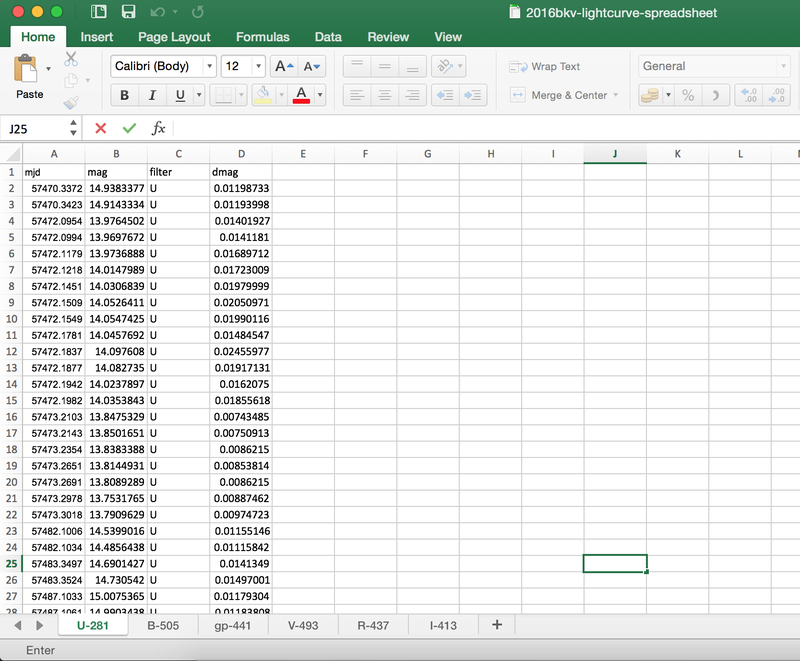Apply the percent style format

(688, 95)
